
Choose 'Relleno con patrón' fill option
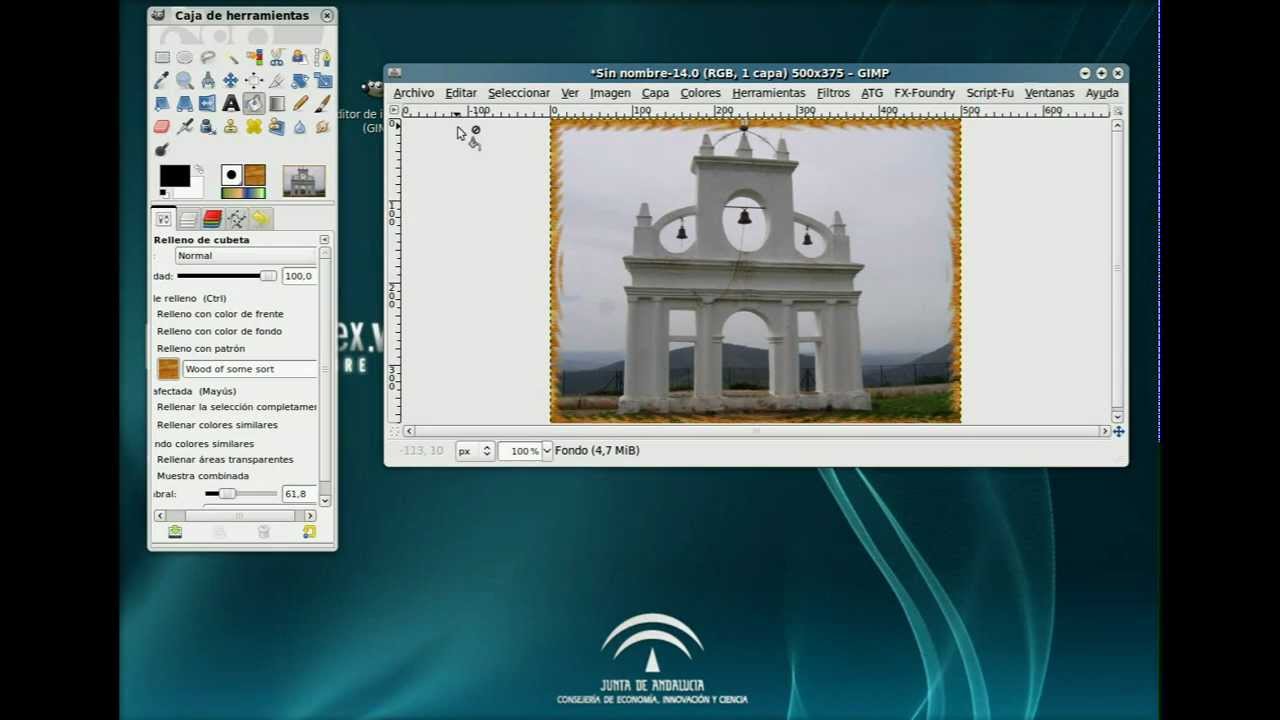pos(200,348)
